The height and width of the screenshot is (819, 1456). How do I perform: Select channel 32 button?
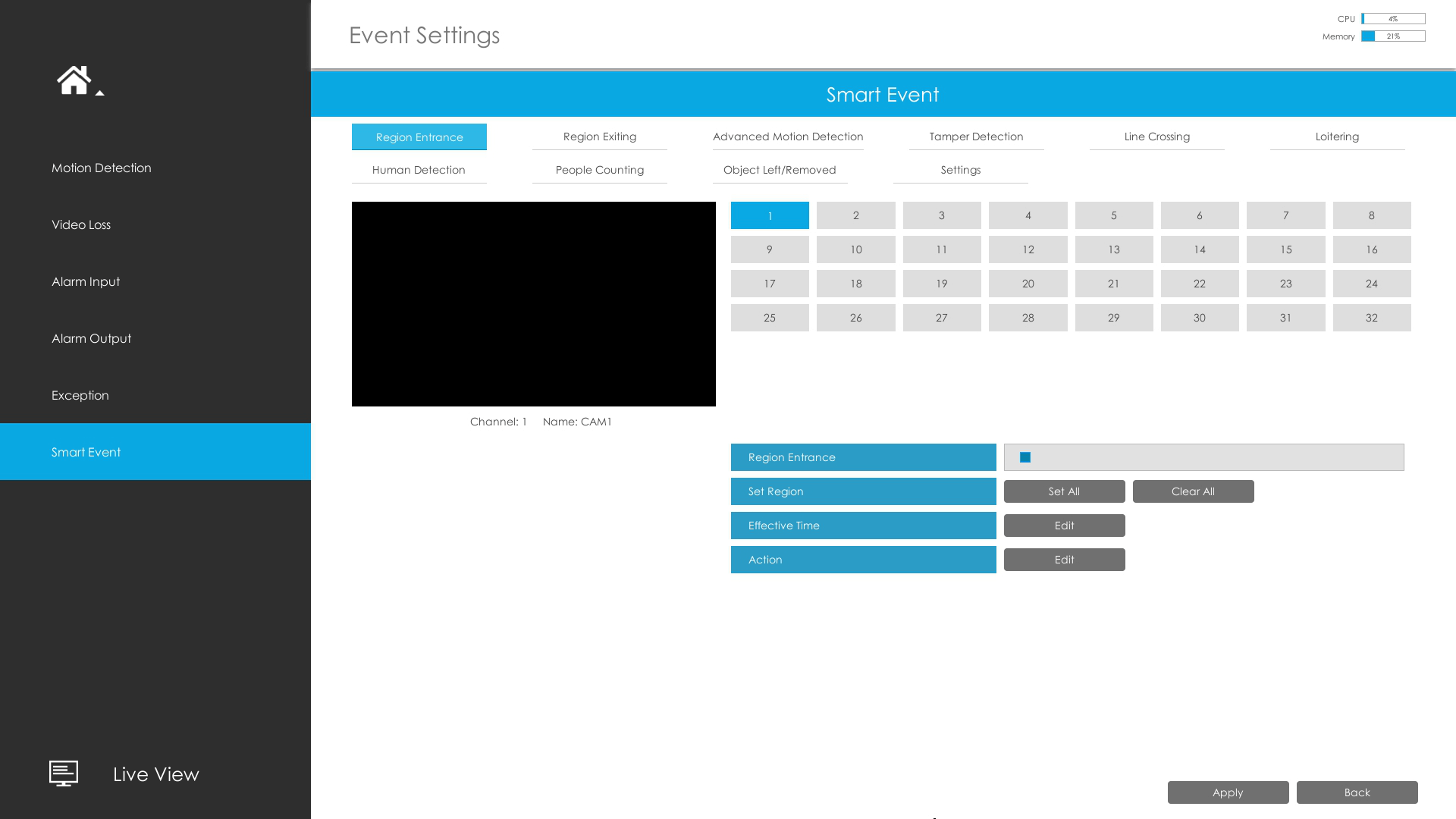click(1371, 318)
